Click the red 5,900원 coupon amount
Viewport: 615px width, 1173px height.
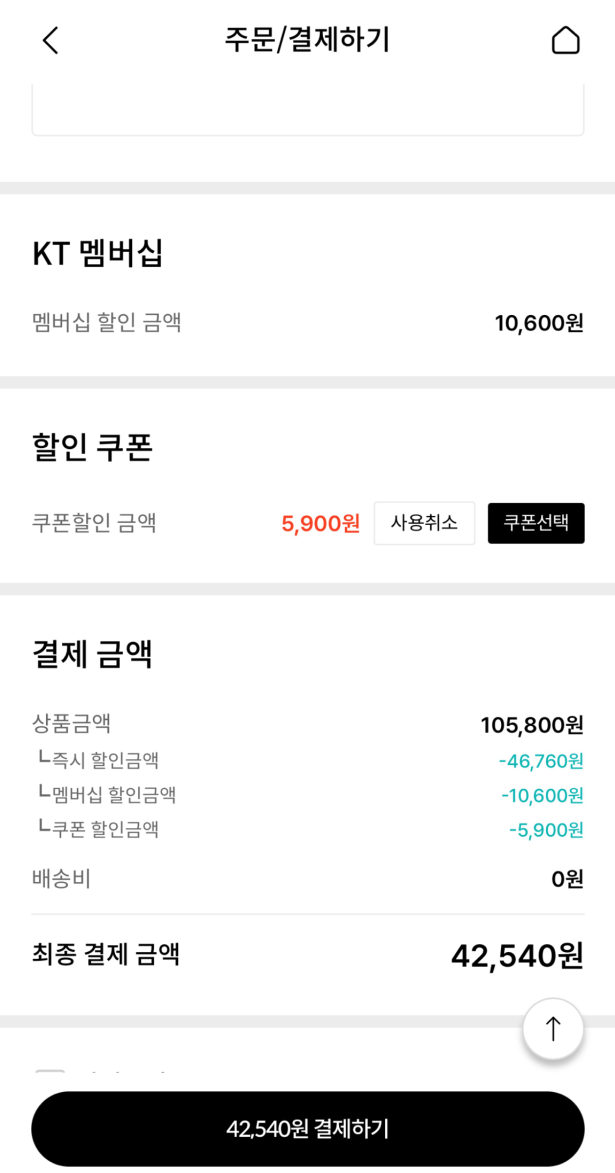(321, 524)
